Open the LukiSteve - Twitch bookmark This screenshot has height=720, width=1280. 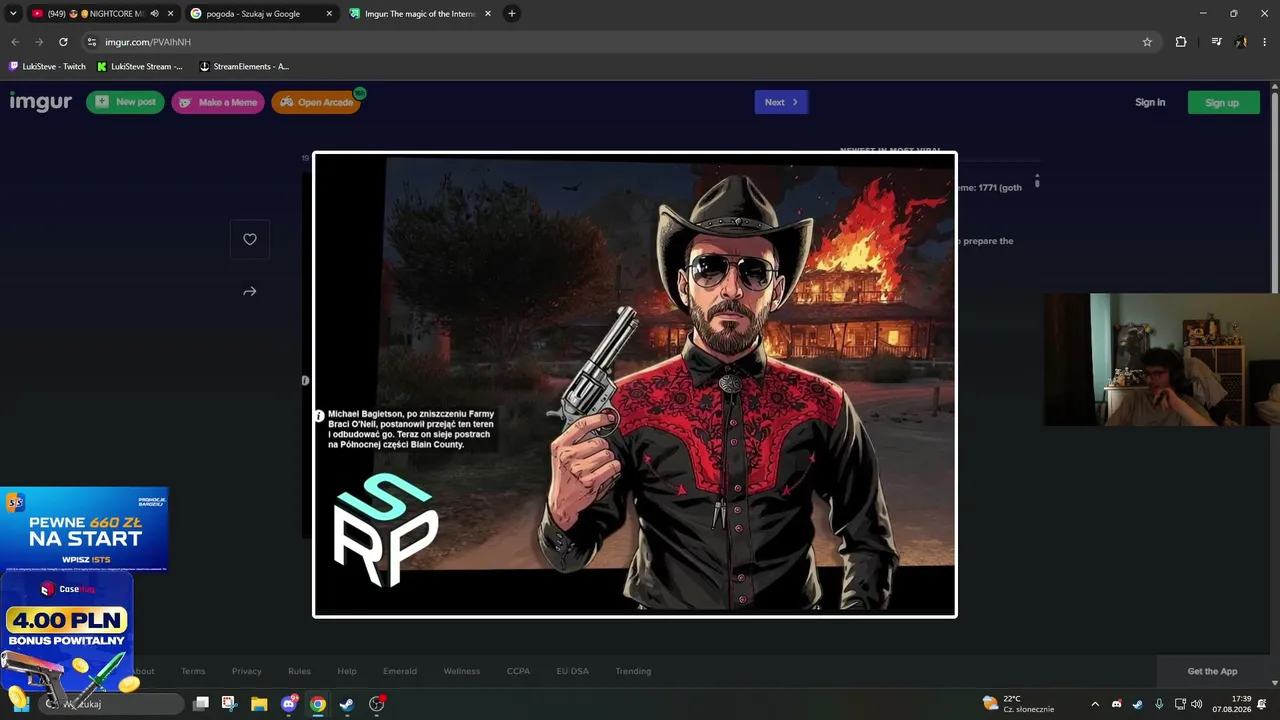[47, 67]
